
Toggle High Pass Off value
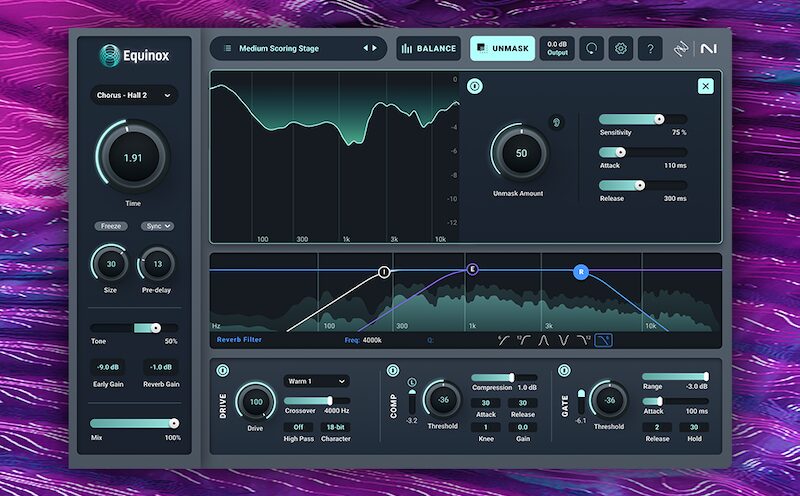298,427
